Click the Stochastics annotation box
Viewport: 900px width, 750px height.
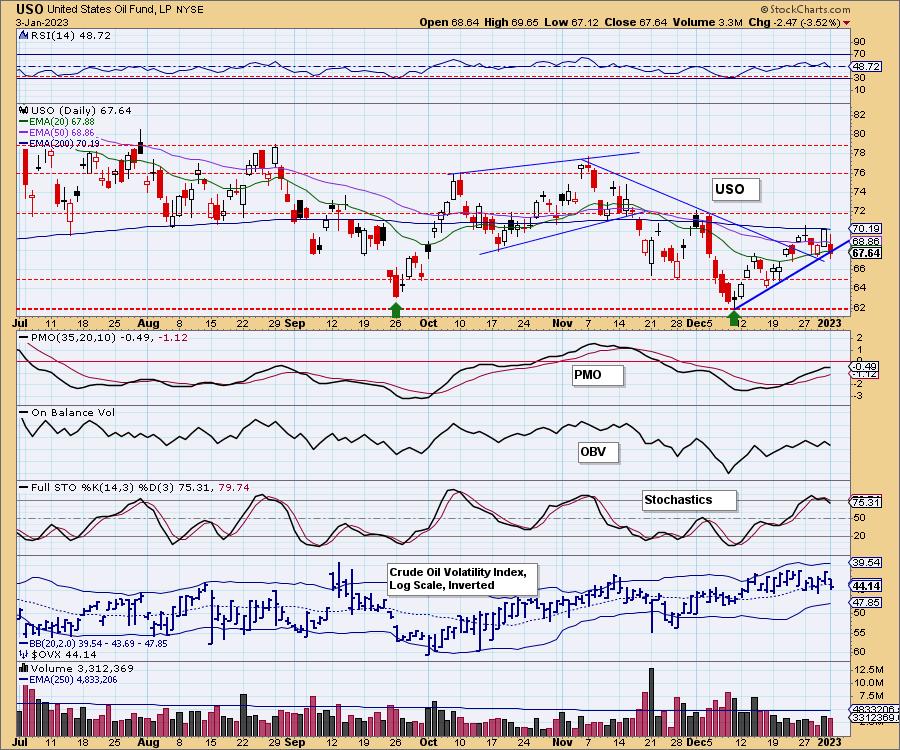[689, 500]
